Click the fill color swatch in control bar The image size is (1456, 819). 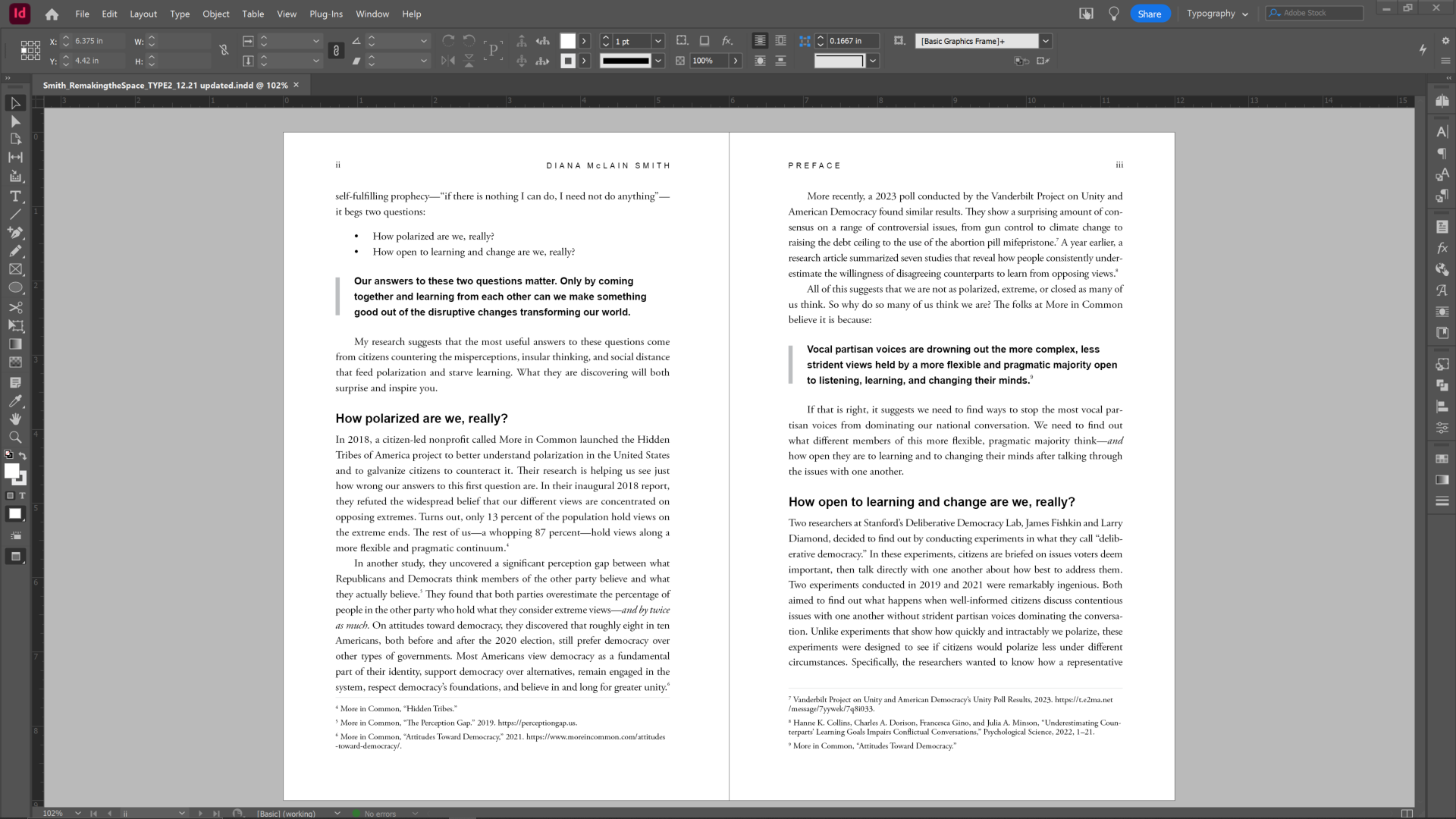[568, 41]
